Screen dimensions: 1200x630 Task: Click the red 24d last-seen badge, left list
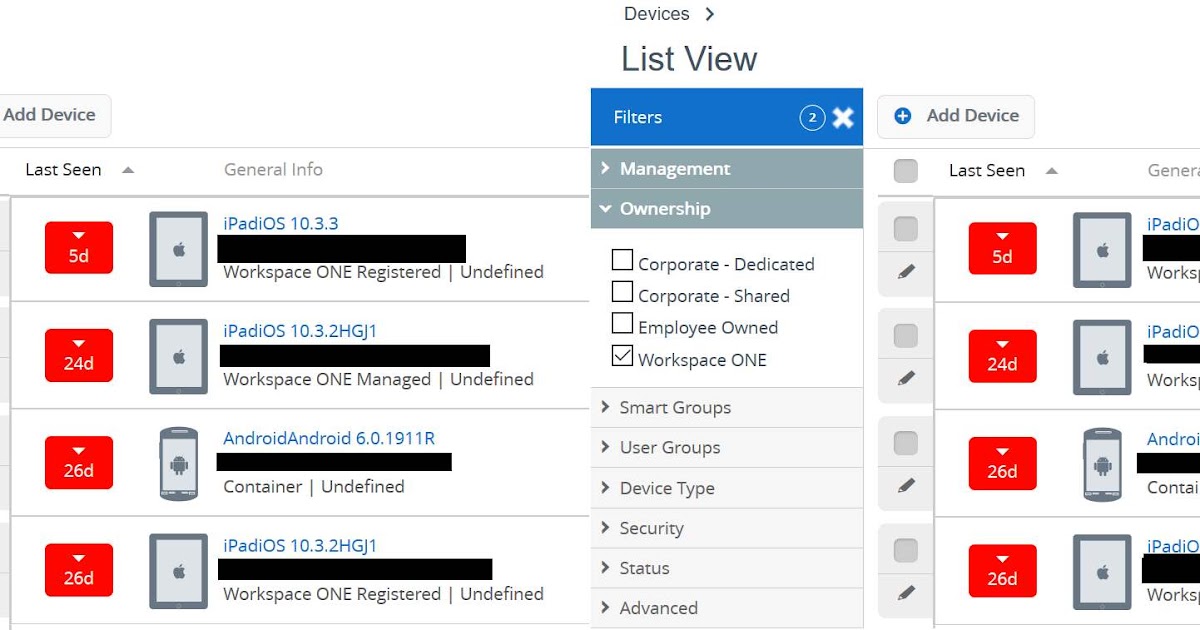pyautogui.click(x=79, y=355)
